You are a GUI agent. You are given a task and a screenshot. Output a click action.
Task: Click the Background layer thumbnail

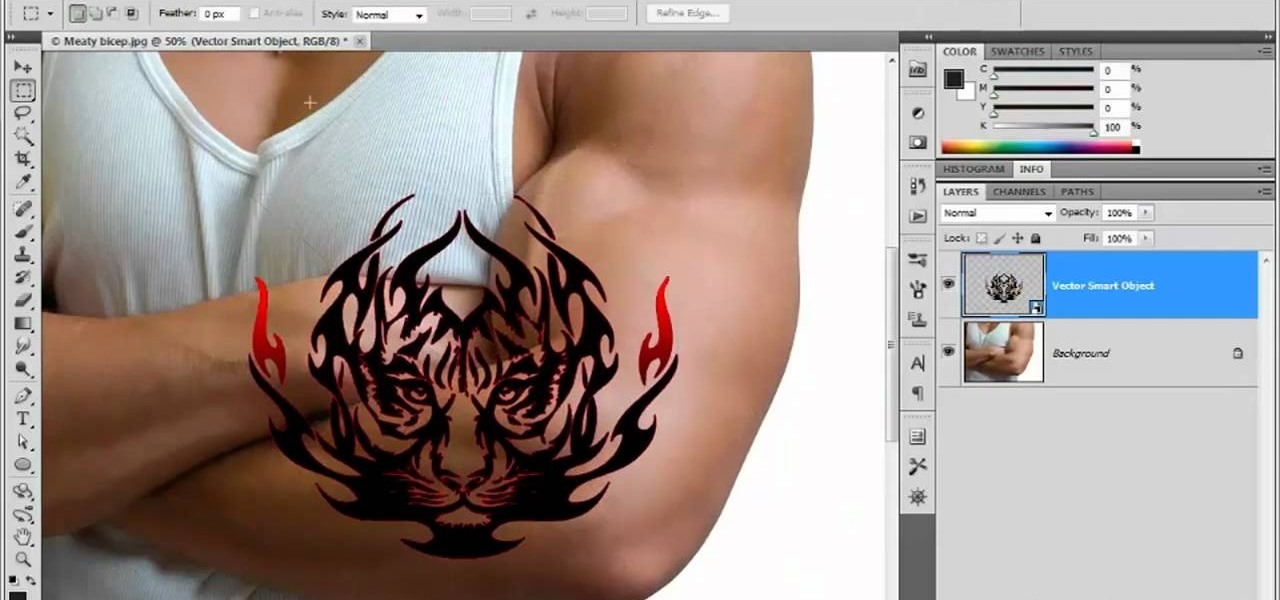pos(1003,352)
